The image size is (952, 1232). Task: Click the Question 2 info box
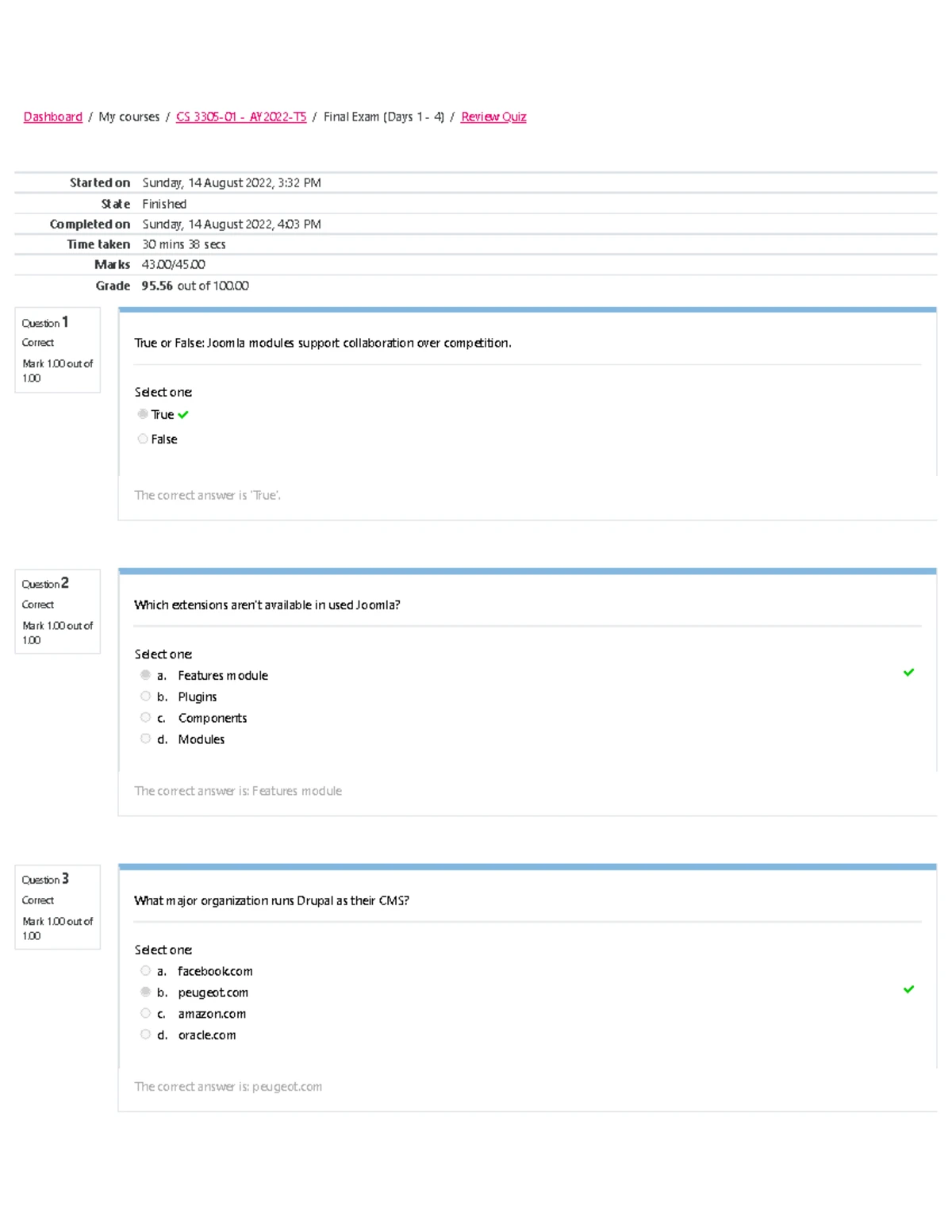point(57,611)
